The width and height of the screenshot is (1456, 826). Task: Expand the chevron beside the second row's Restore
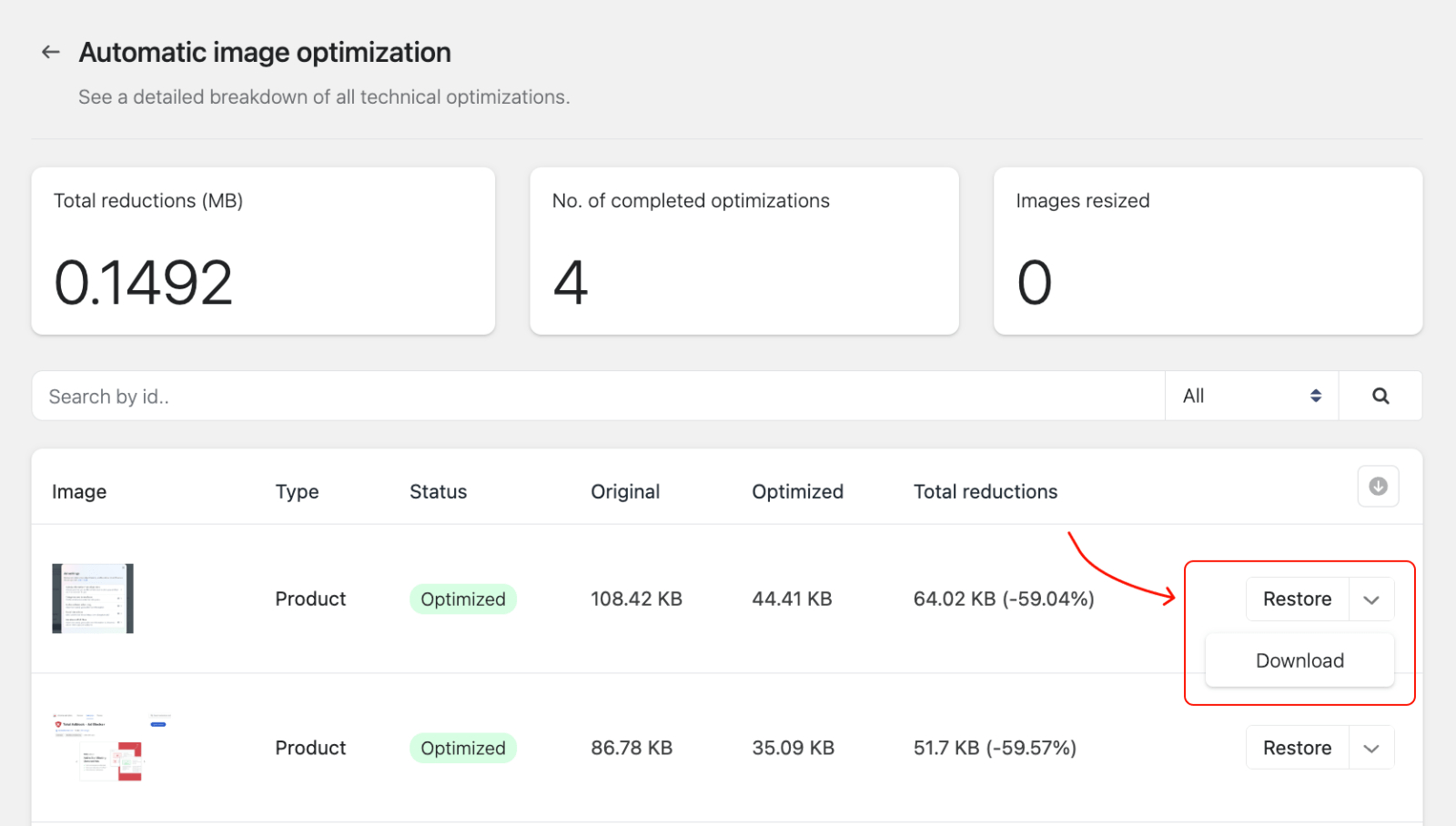click(x=1370, y=749)
